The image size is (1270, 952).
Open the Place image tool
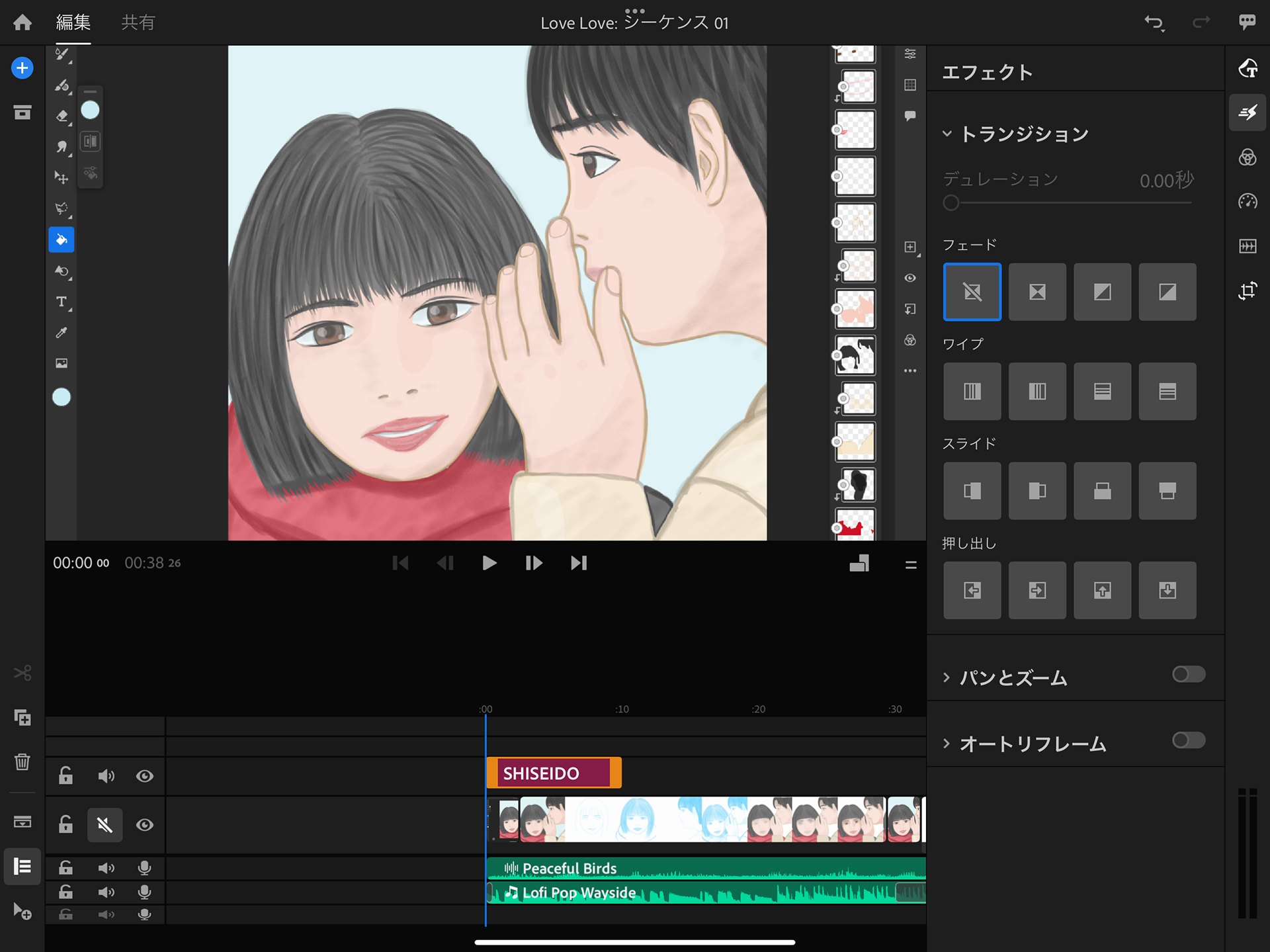point(62,363)
